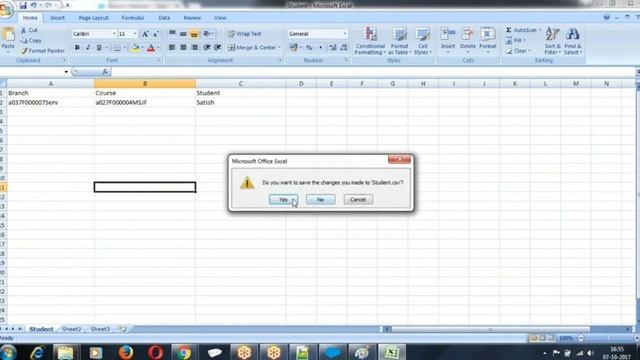Open the Data ribbon tab

coord(164,18)
